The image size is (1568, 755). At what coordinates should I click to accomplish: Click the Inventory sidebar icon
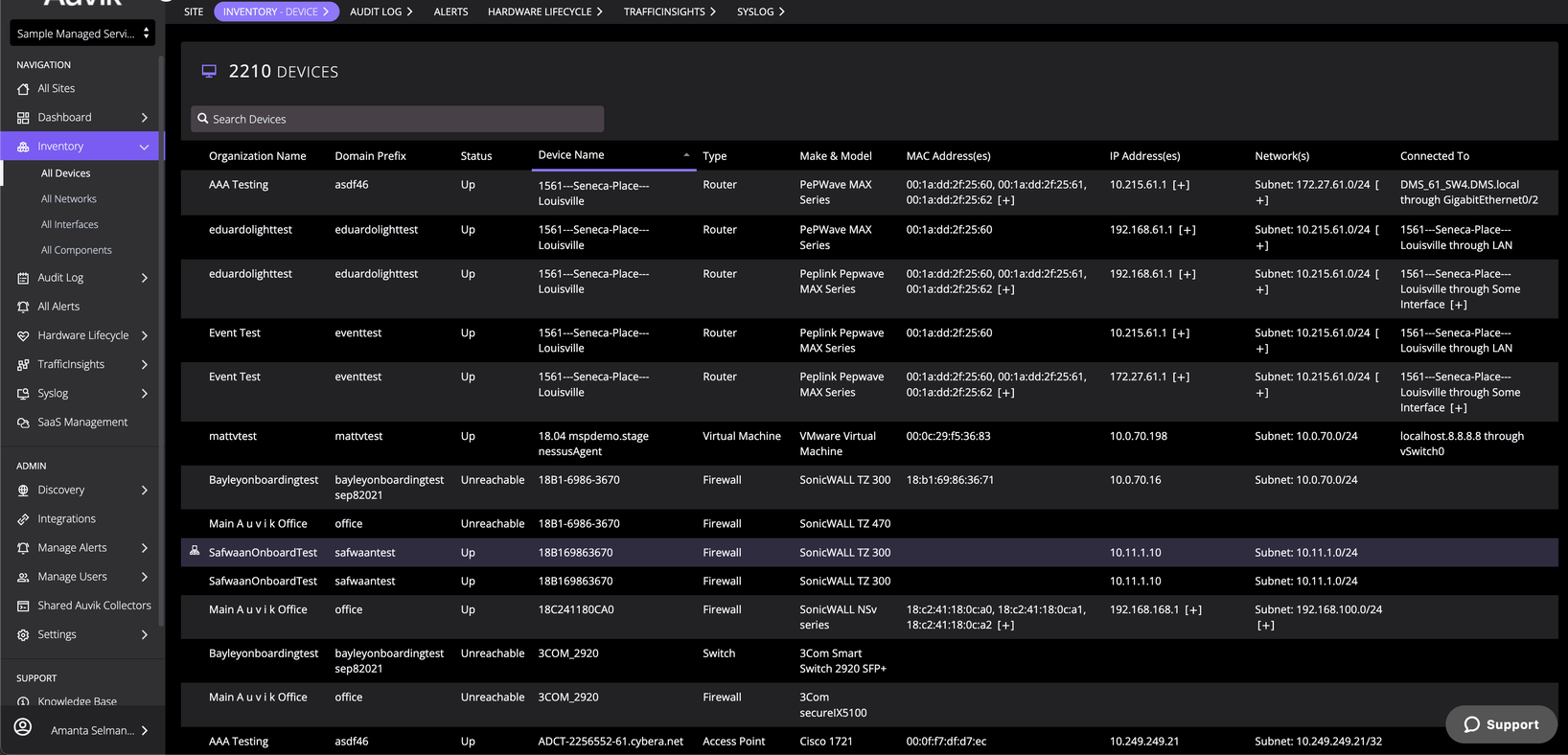pyautogui.click(x=23, y=147)
